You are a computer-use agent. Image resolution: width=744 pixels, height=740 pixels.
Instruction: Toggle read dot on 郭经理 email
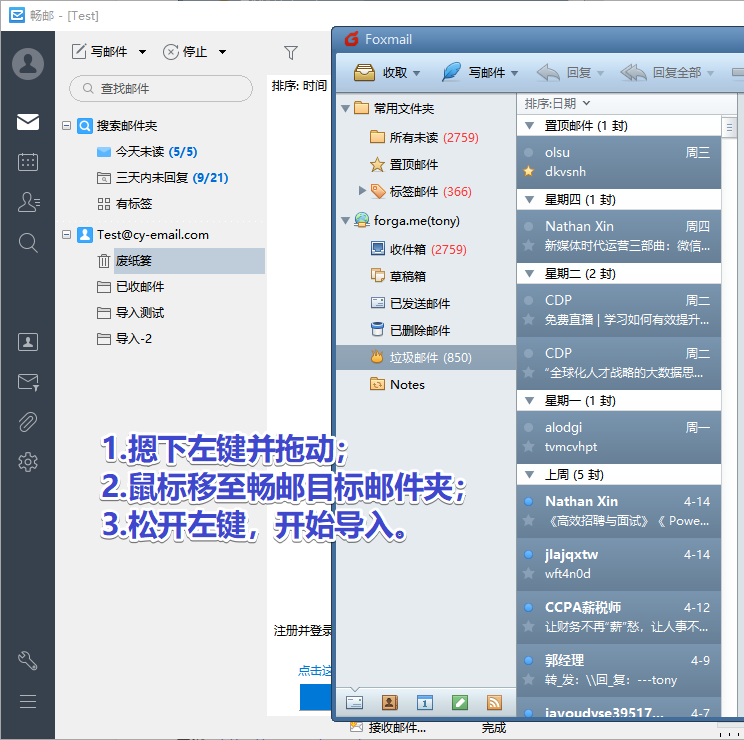tap(528, 660)
